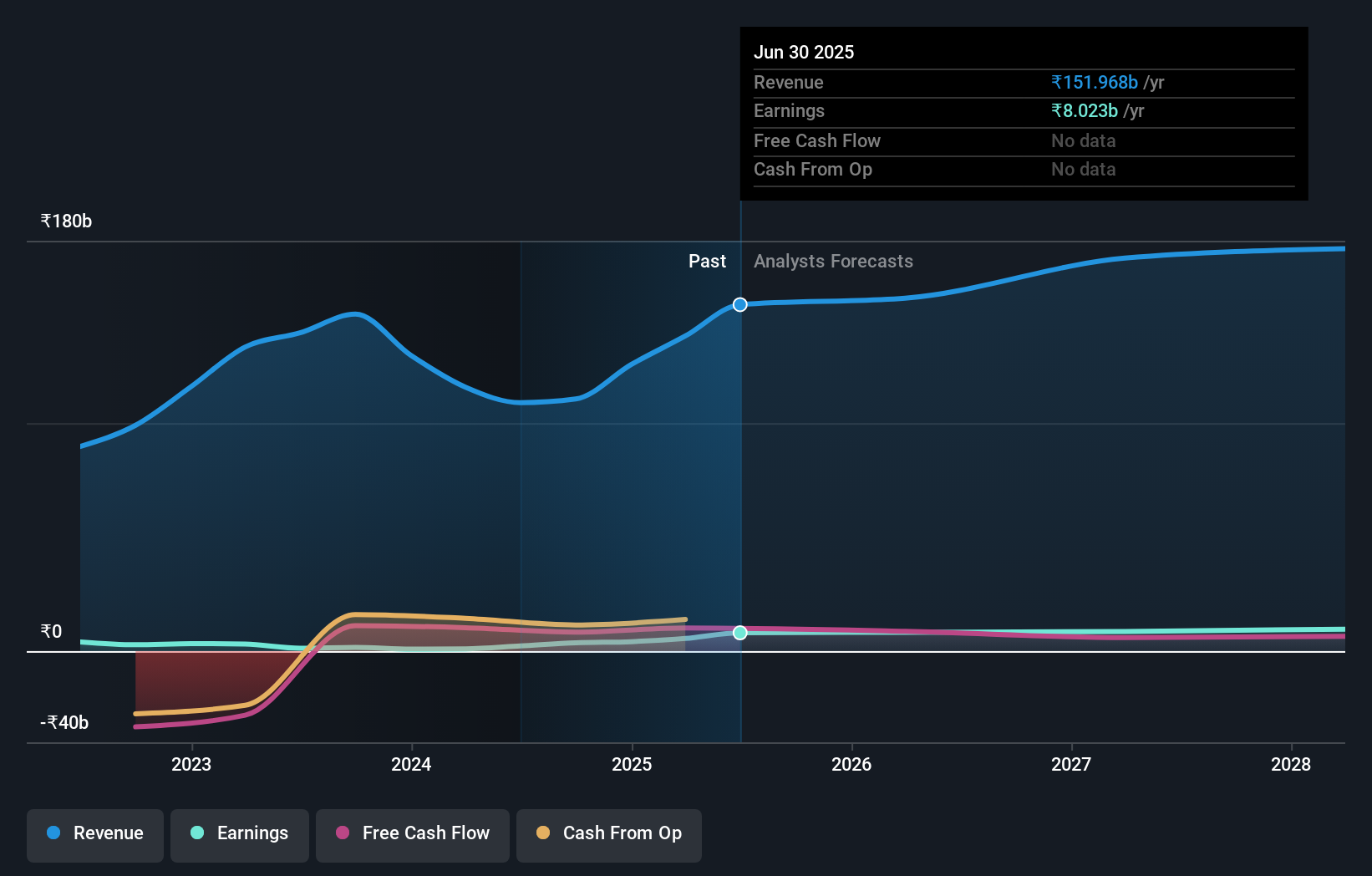
Task: Select the Earnings data point marker on chart
Action: pyautogui.click(x=739, y=633)
